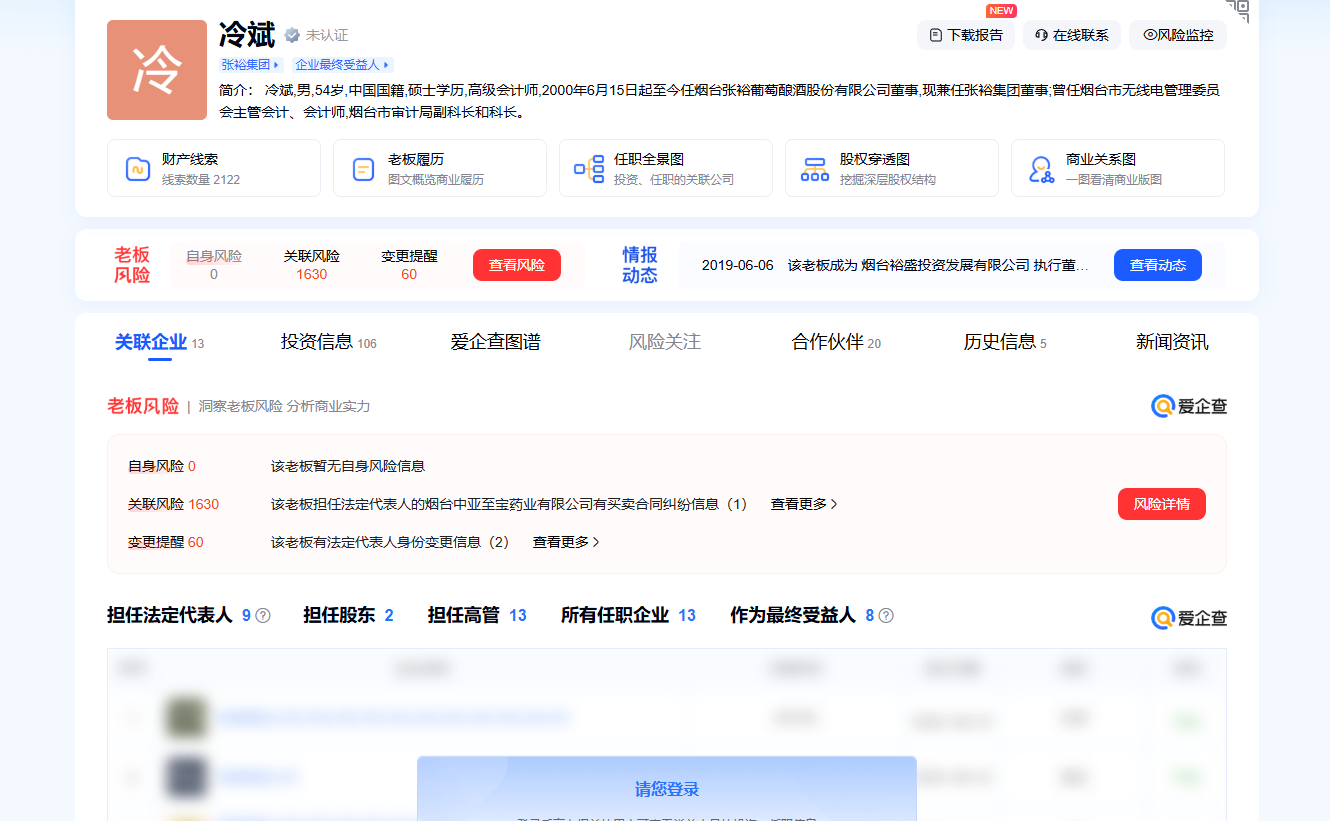Click the 财产线索 wallet icon

(138, 169)
